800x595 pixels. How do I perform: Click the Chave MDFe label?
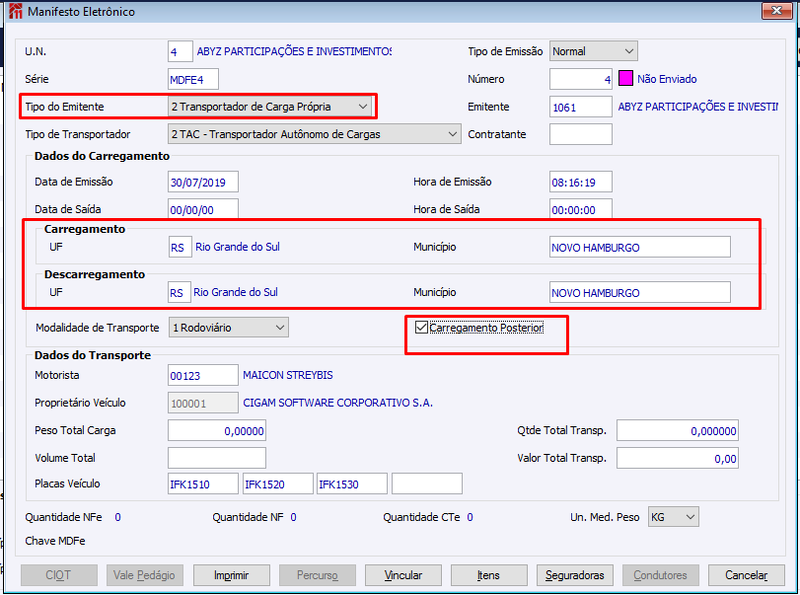coord(55,541)
